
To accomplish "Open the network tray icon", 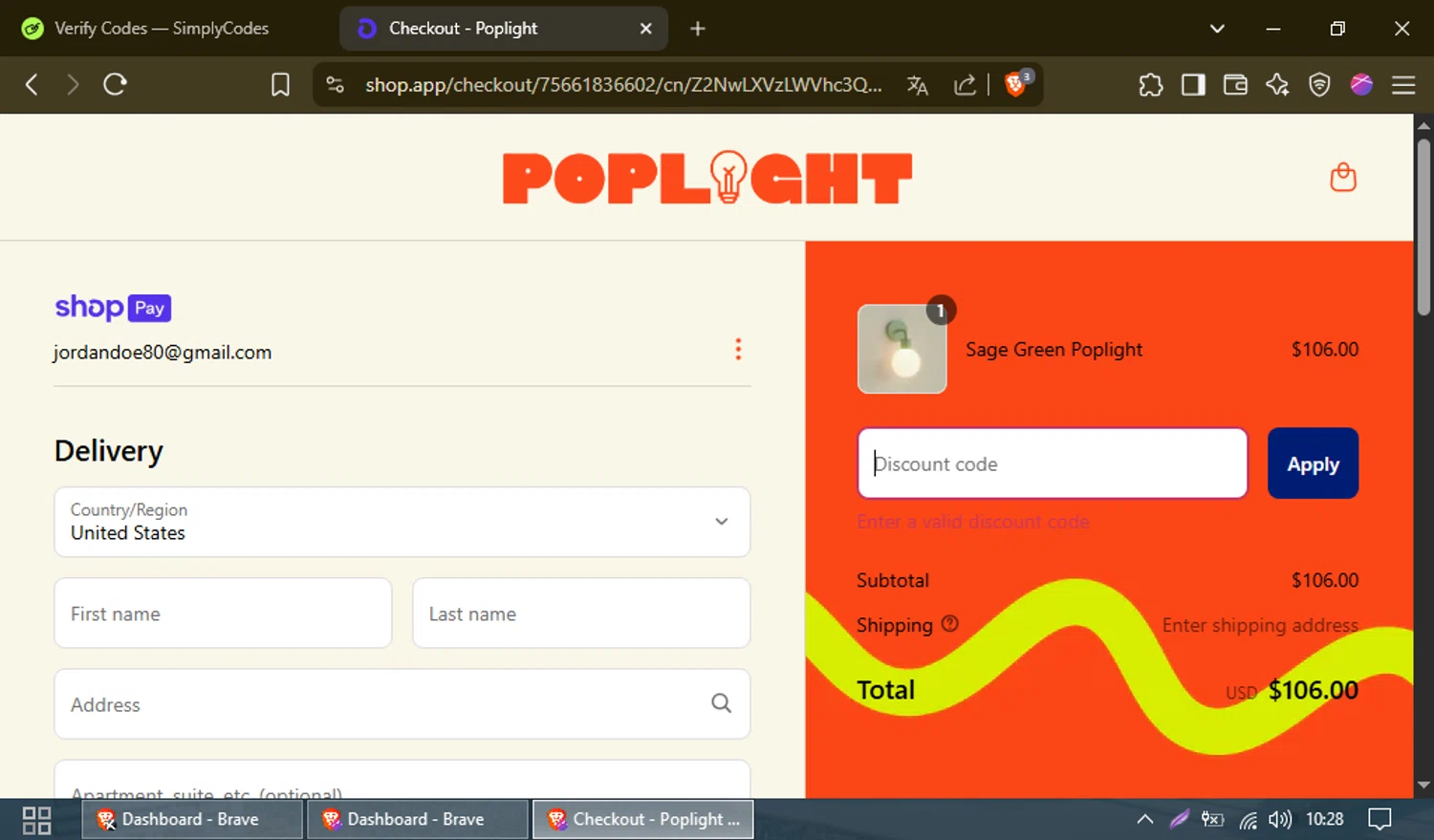I will point(1249,820).
